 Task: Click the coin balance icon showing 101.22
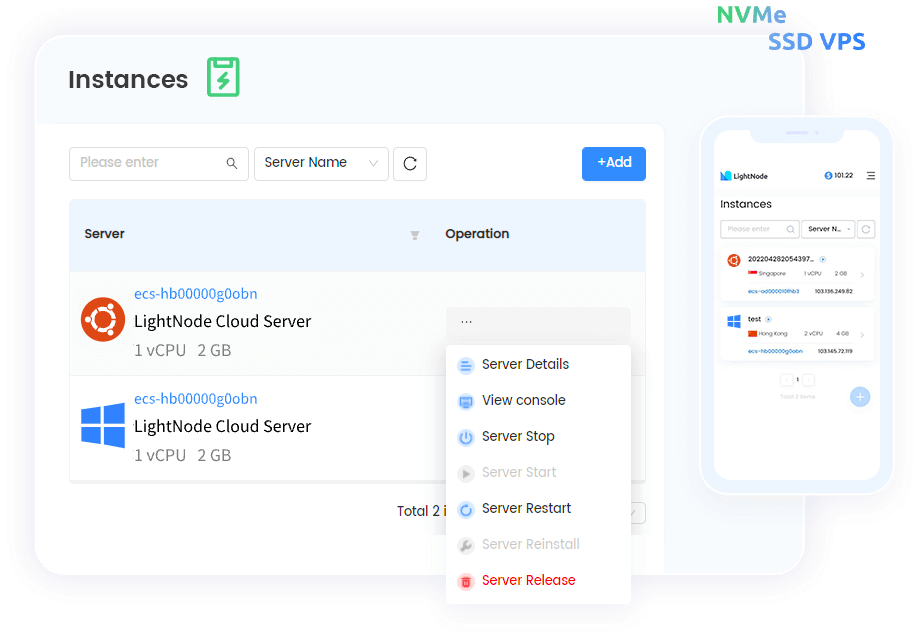(x=828, y=175)
